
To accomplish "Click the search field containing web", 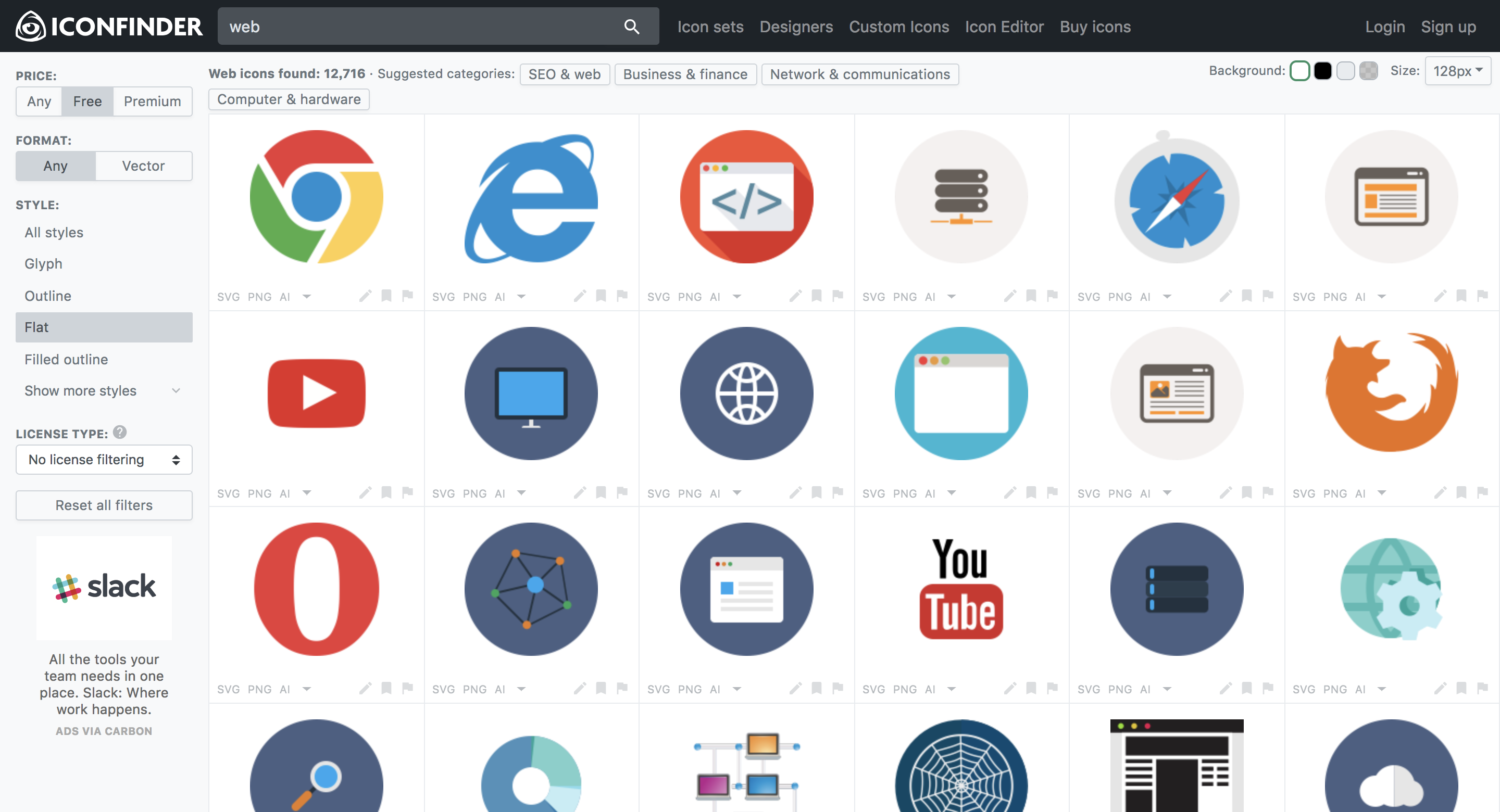I will point(439,26).
